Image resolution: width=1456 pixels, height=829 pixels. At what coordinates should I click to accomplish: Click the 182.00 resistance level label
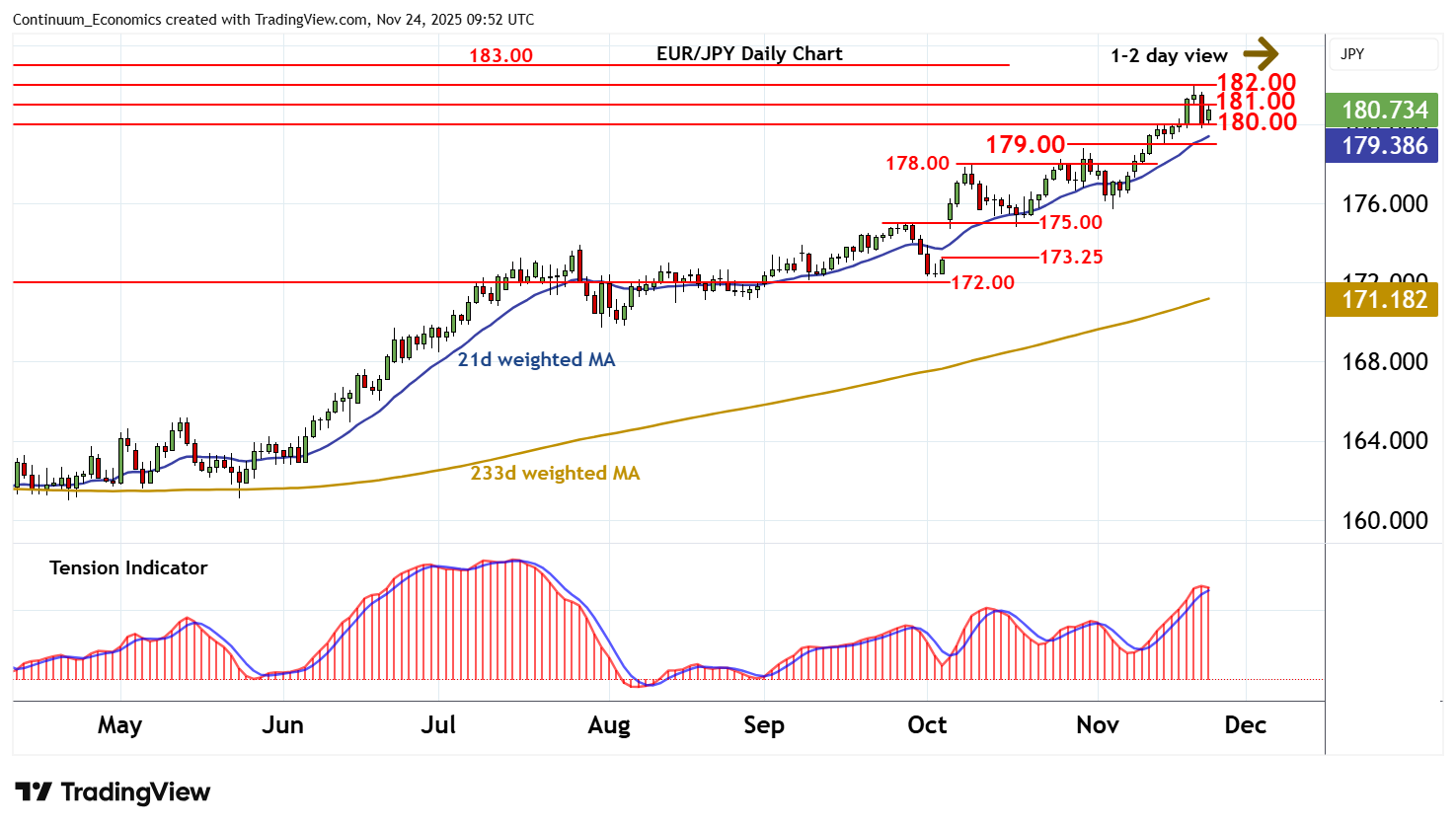(1256, 83)
